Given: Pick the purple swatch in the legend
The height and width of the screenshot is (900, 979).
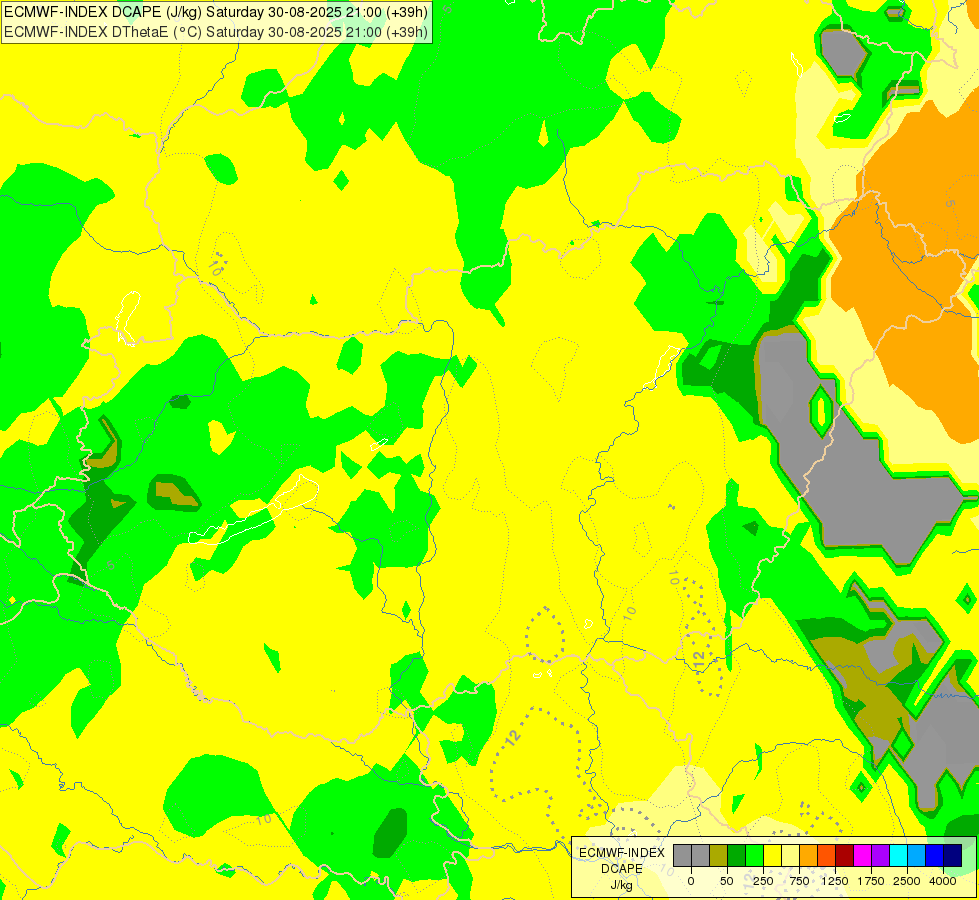Looking at the screenshot, I should [880, 855].
